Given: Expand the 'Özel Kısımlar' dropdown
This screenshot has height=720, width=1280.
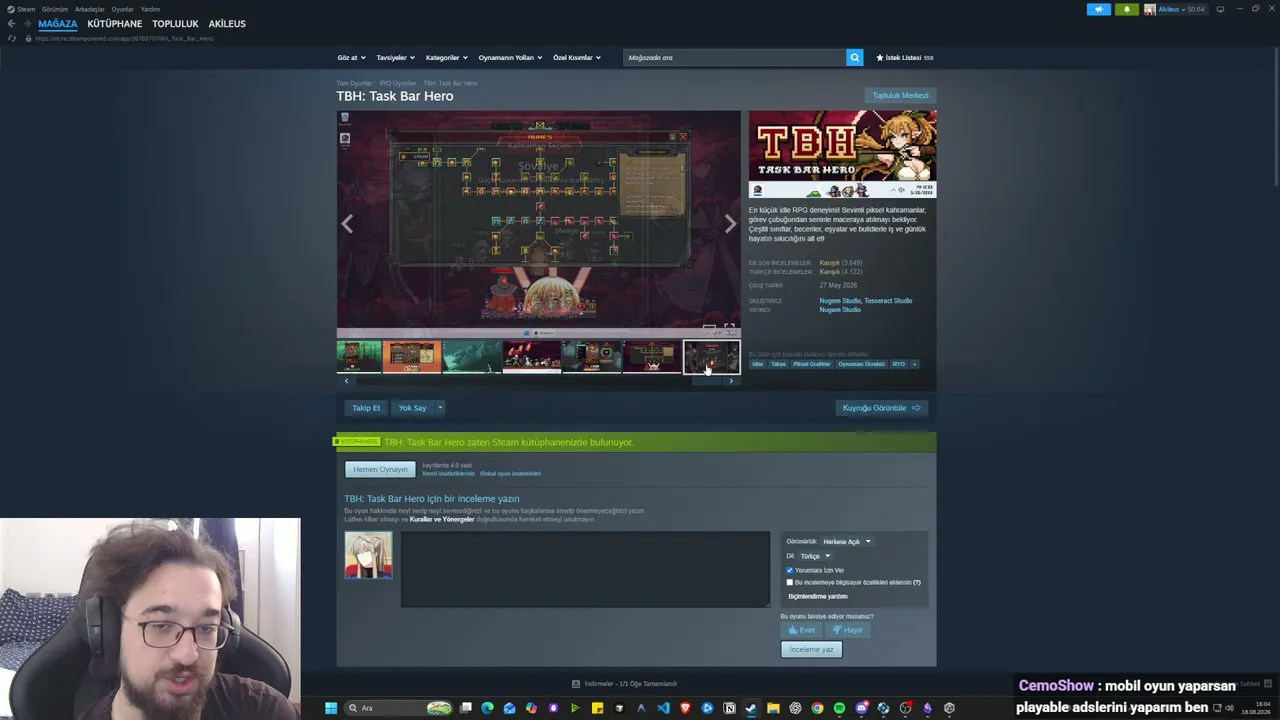Looking at the screenshot, I should tap(577, 58).
